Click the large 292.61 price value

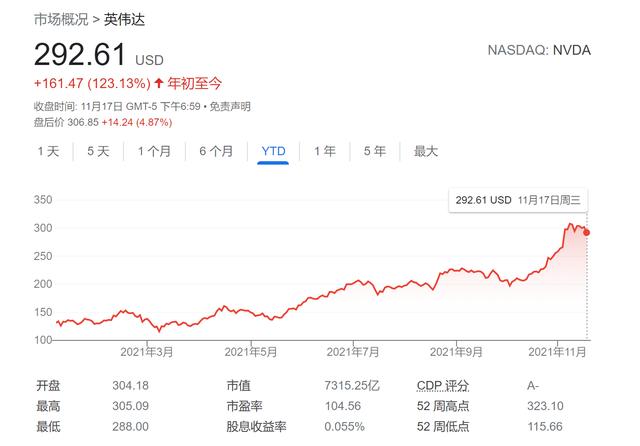point(80,54)
